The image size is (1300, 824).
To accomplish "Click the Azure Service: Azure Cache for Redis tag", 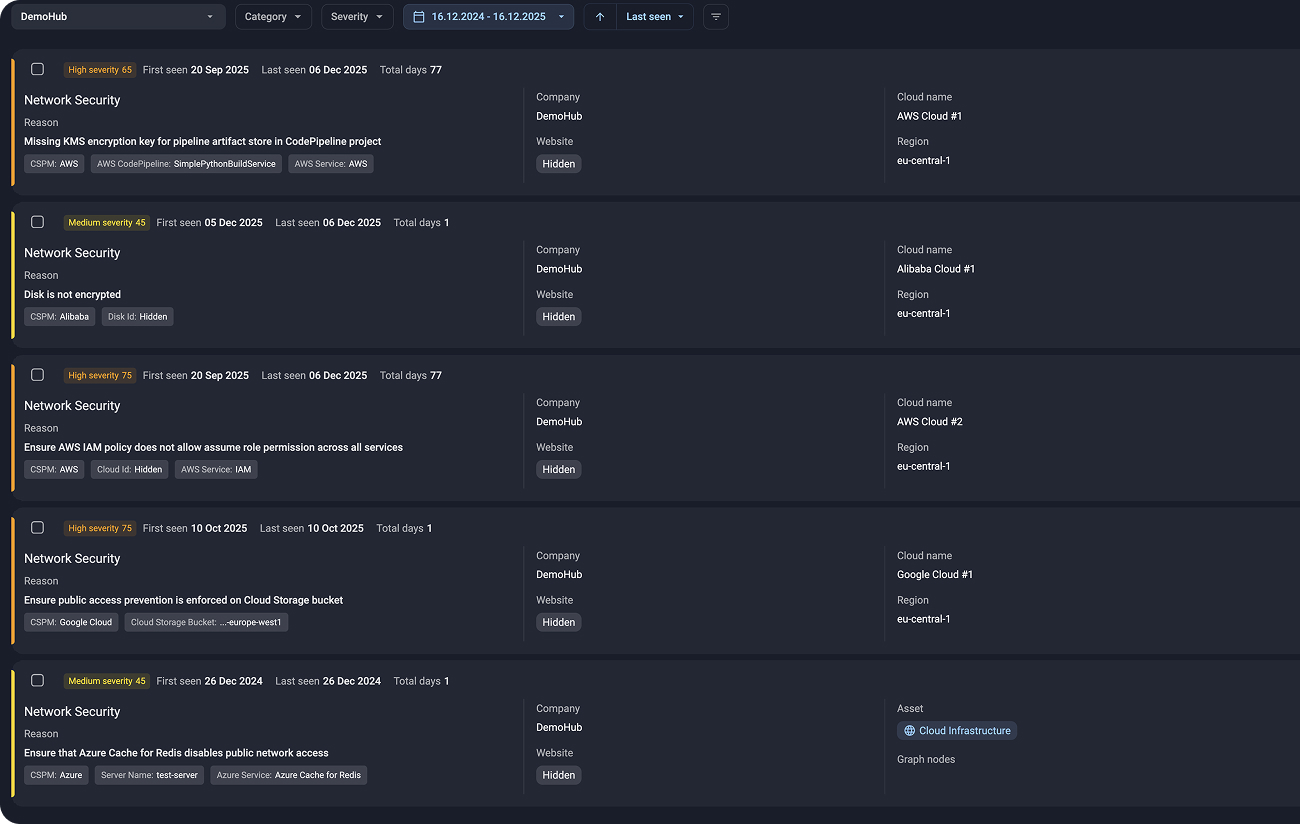I will pos(288,775).
